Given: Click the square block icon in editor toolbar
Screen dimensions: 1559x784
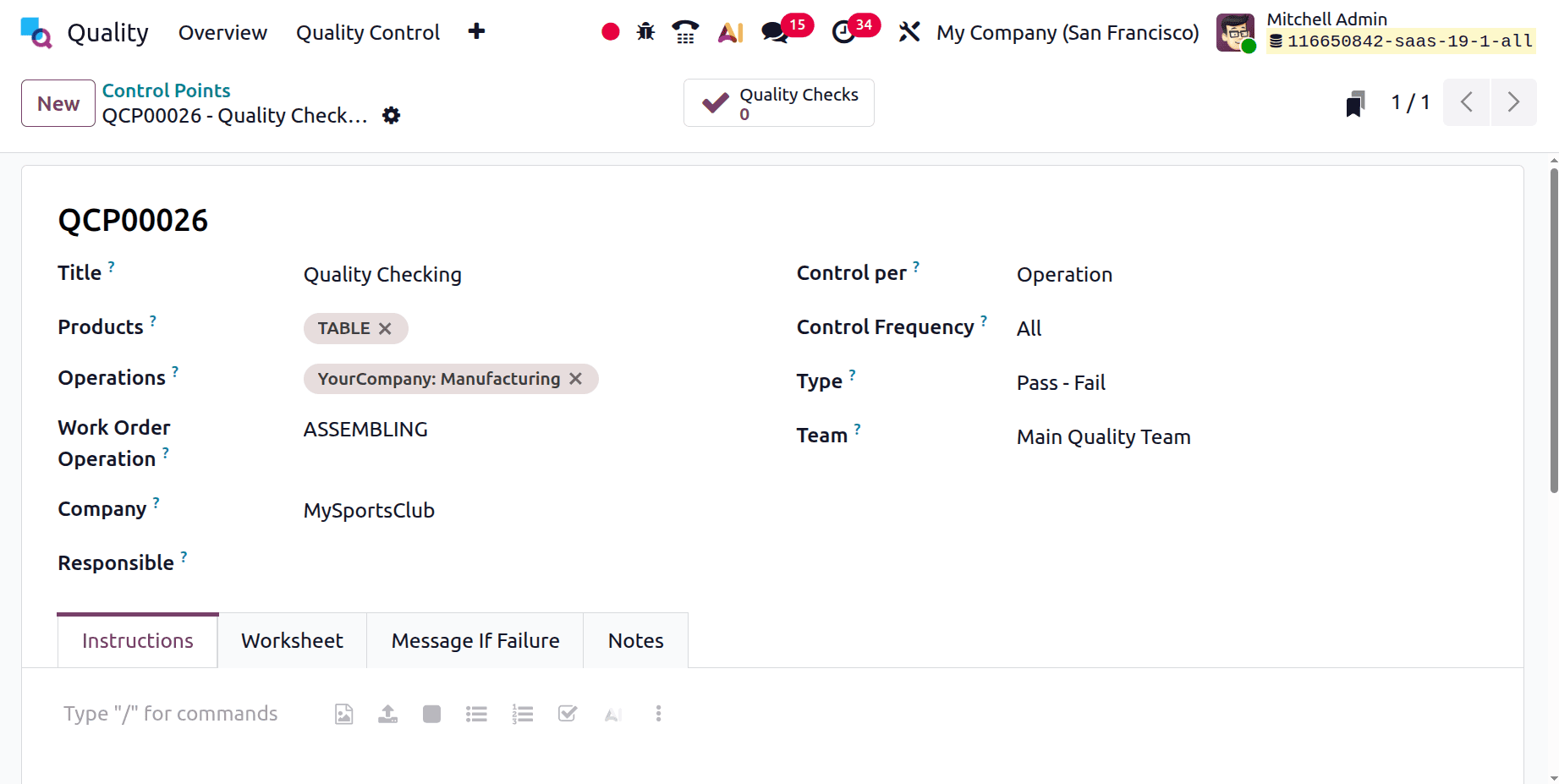Looking at the screenshot, I should (x=431, y=714).
